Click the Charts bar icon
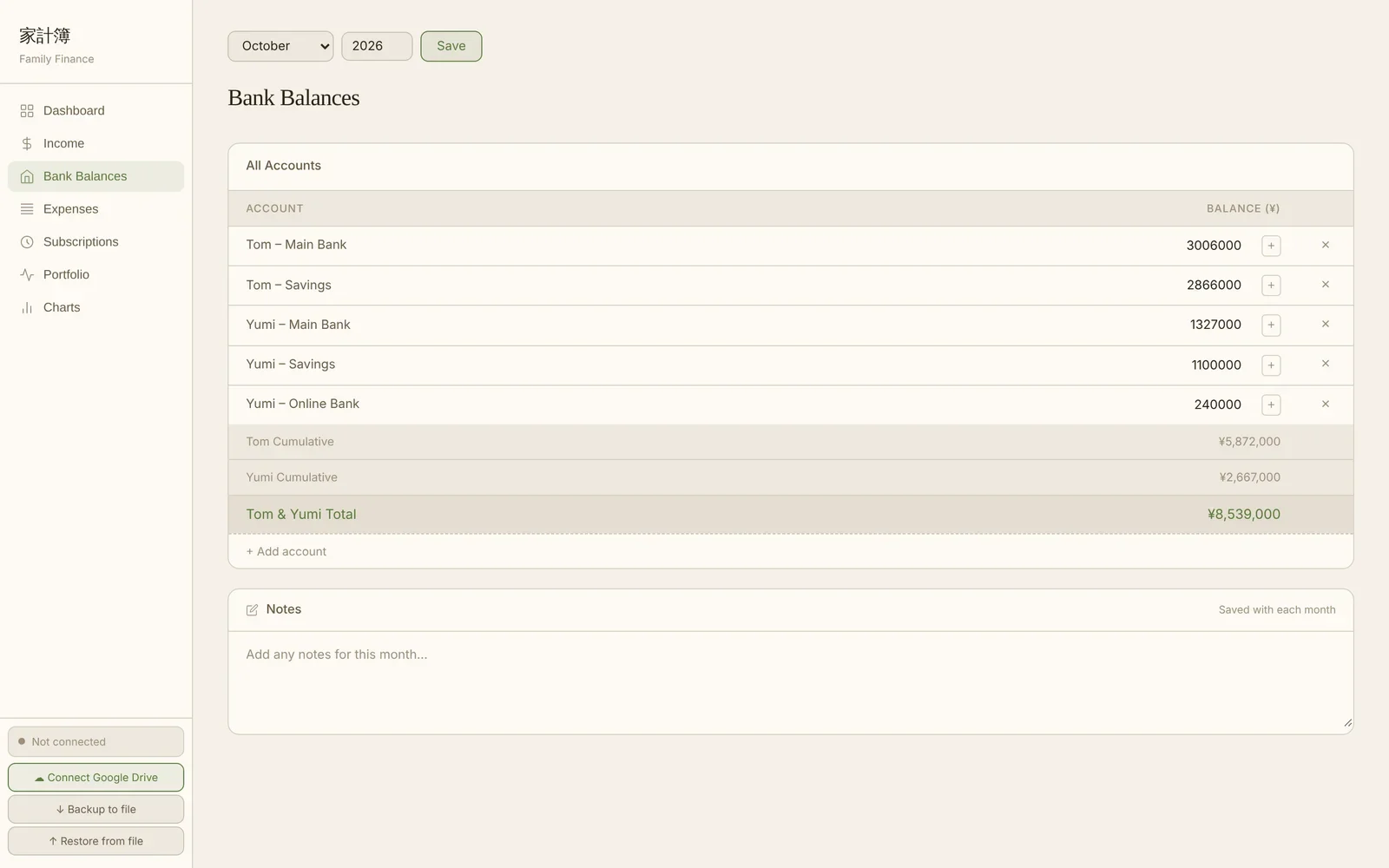This screenshot has height=868, width=1389. 27,308
